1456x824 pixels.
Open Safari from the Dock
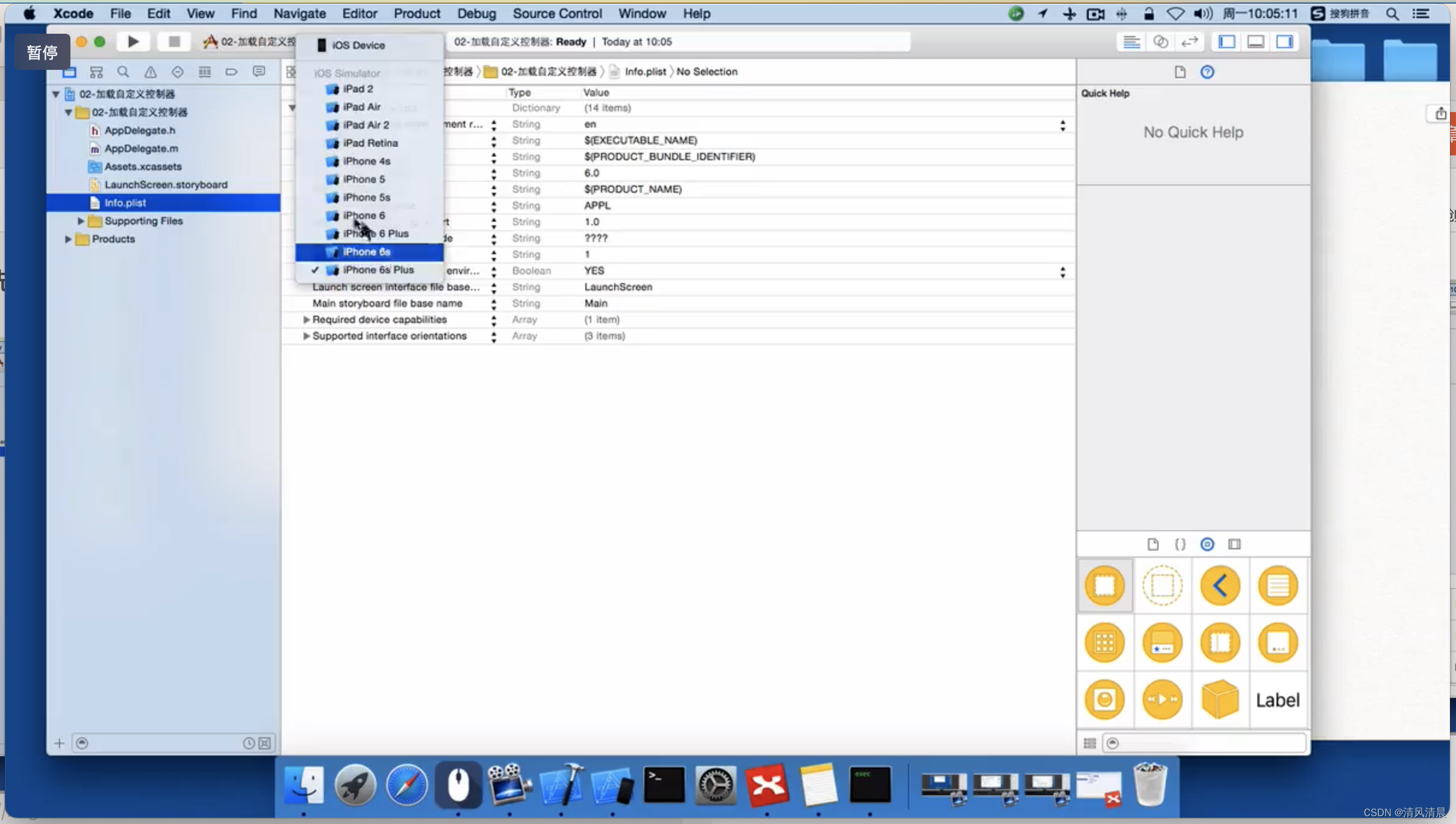[406, 785]
